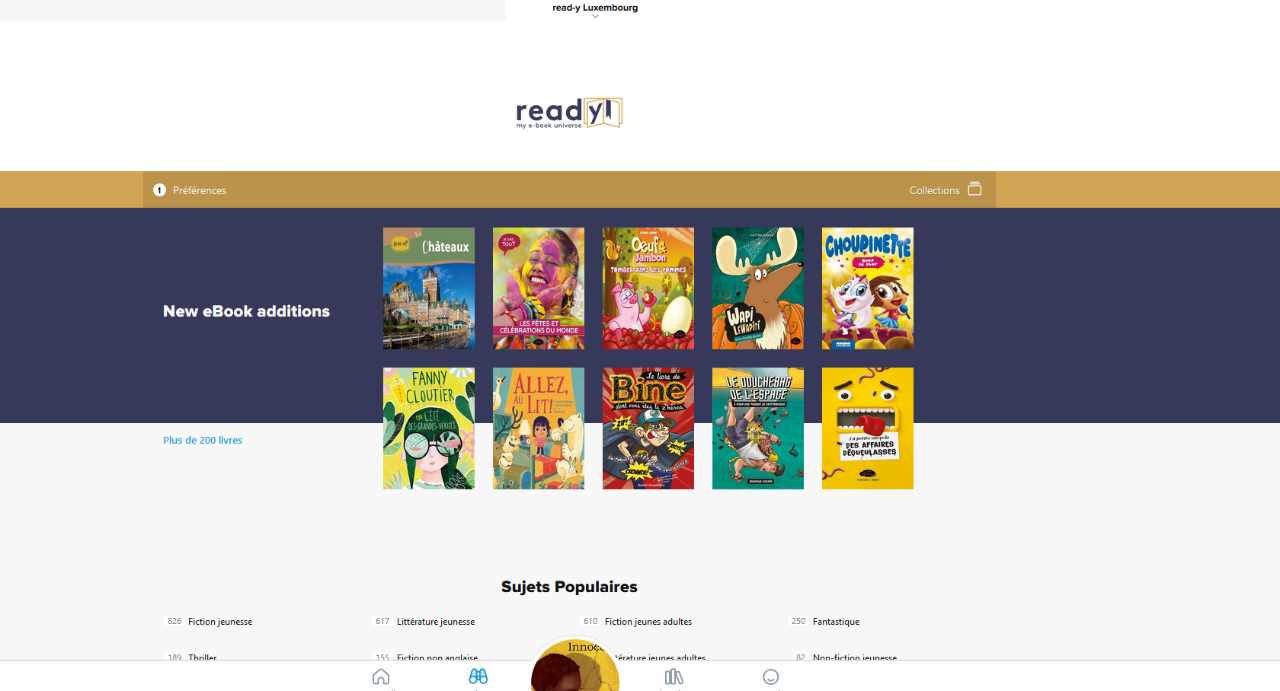
Task: Open the Fiction jeunesse subject
Action: (220, 622)
